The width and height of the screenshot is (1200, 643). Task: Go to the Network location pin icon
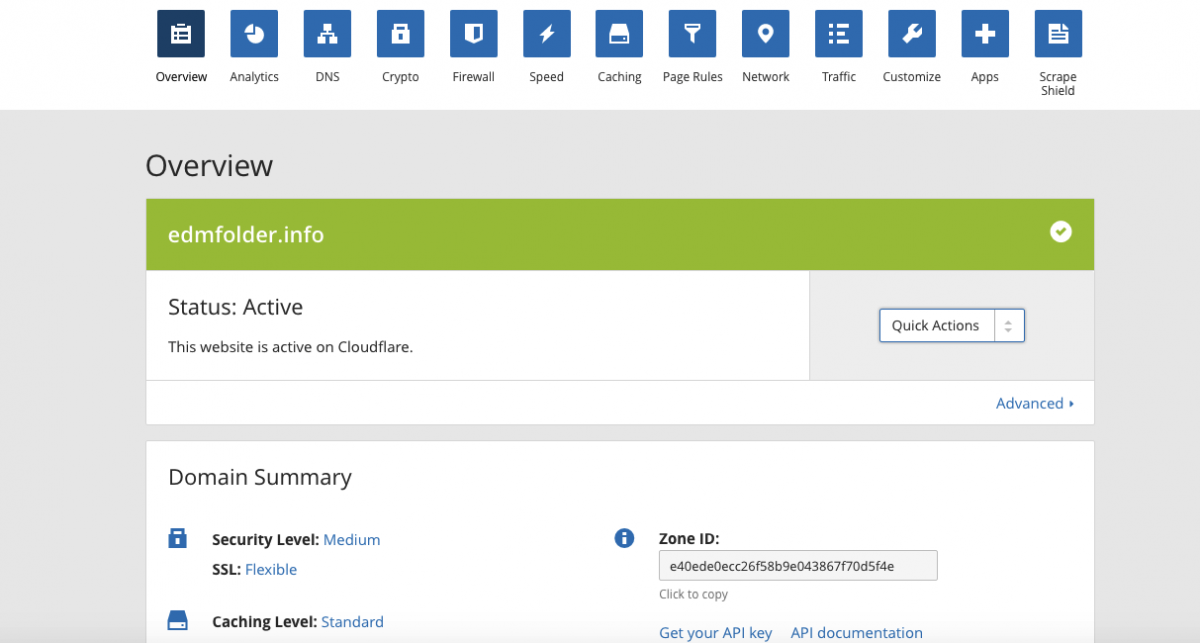[766, 34]
